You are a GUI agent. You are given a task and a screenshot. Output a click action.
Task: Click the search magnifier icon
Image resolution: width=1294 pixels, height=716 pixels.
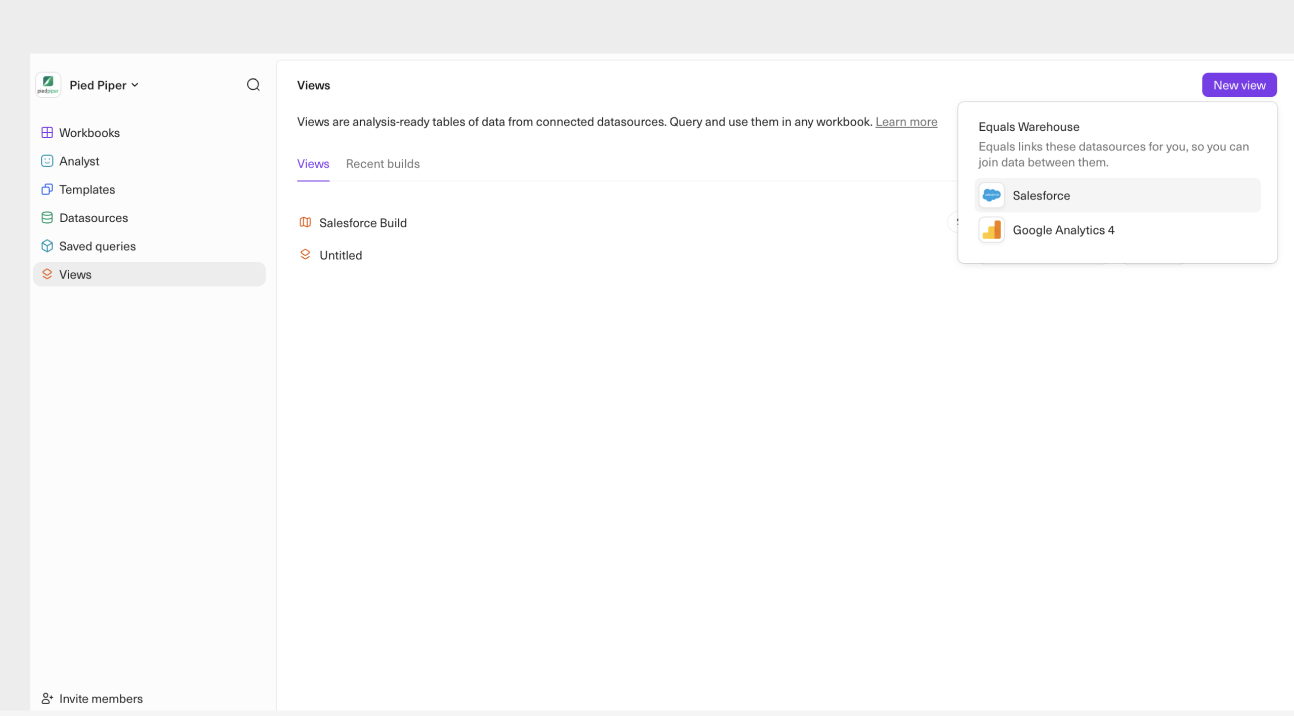click(253, 85)
